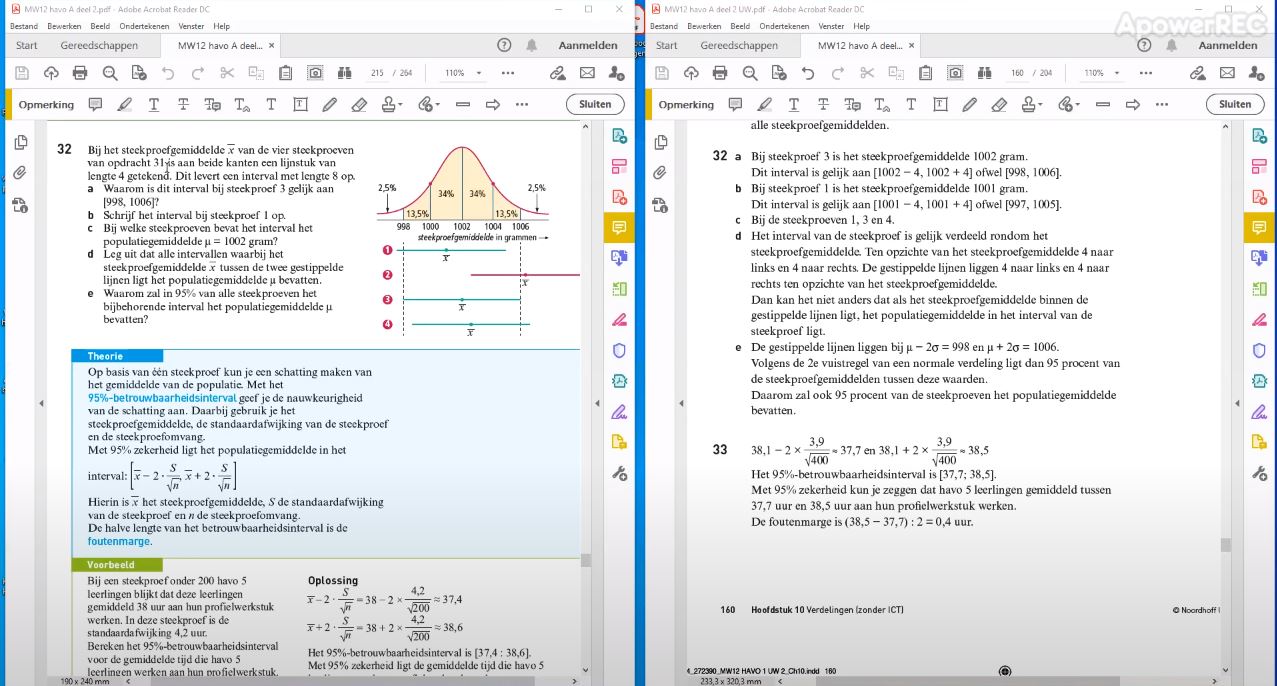The width and height of the screenshot is (1277, 686).
Task: Add sticky note comment in left window
Action: [95, 104]
